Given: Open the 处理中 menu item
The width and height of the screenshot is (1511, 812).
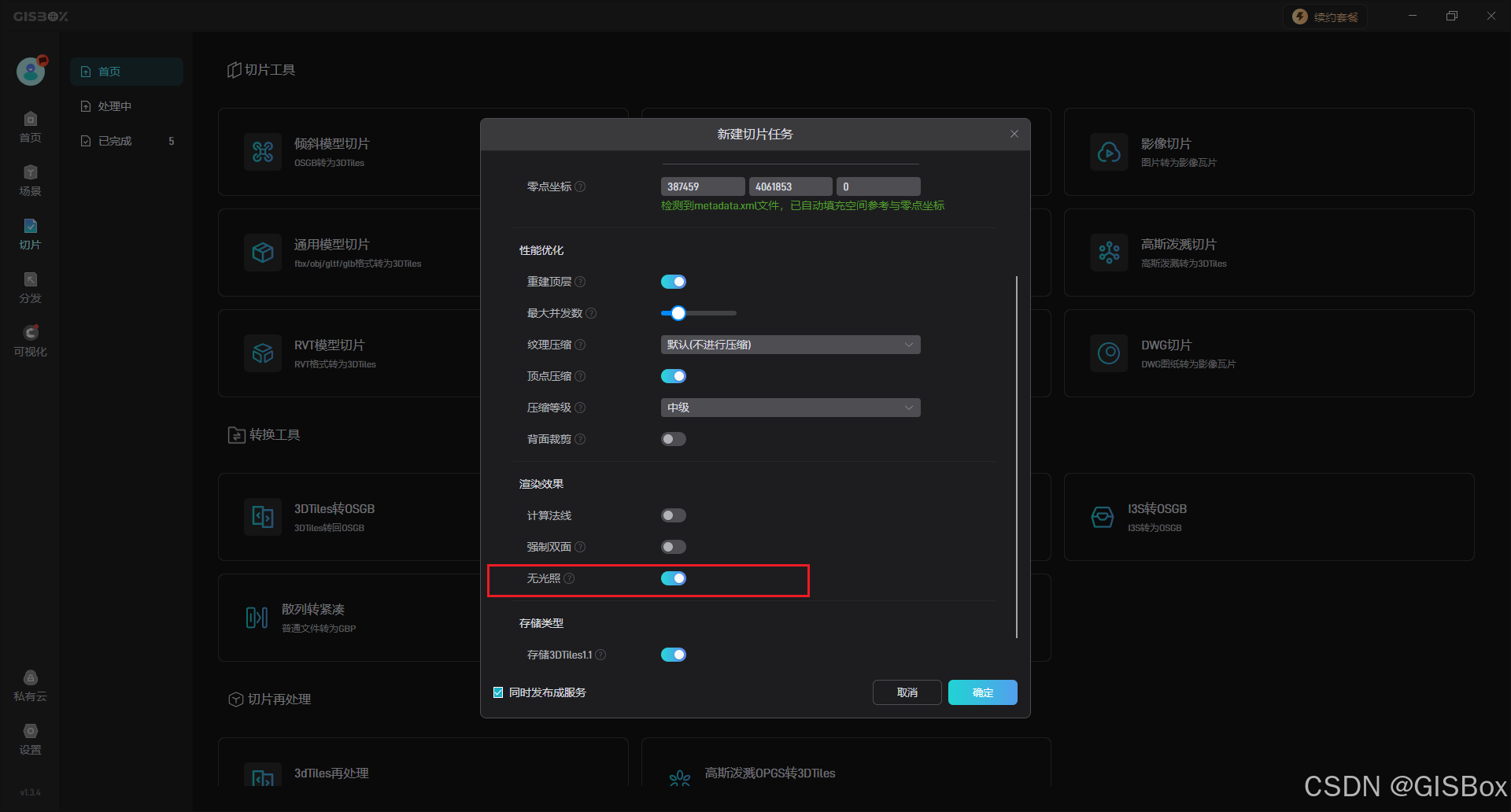Looking at the screenshot, I should pyautogui.click(x=127, y=106).
